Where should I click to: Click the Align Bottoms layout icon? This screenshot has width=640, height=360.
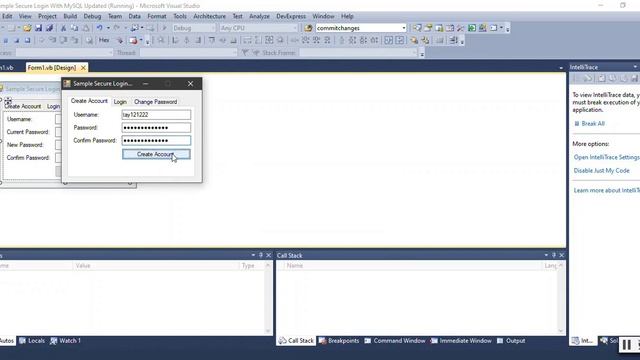pyautogui.click(x=233, y=40)
